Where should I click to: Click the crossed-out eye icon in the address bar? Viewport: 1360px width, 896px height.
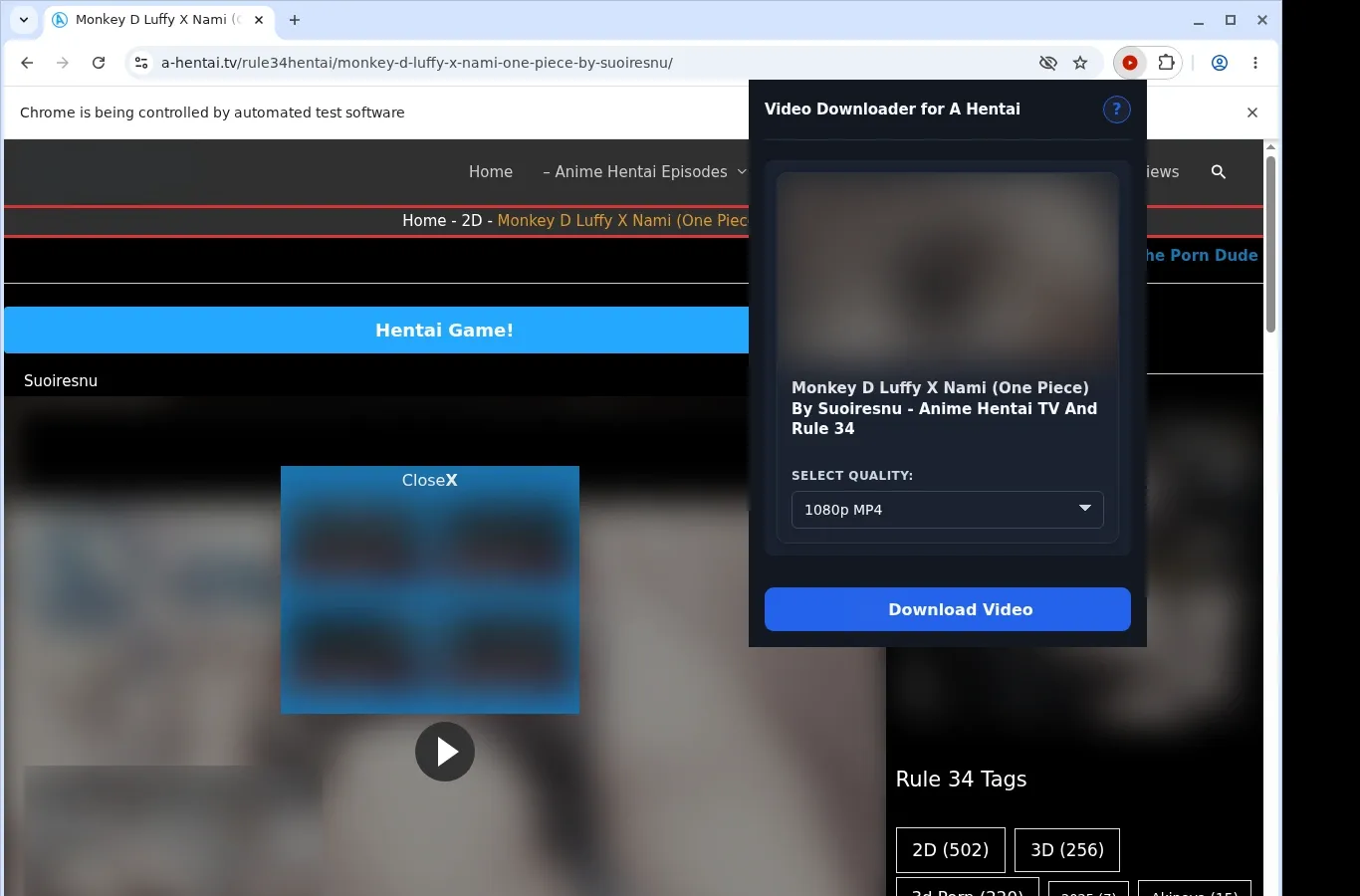pyautogui.click(x=1047, y=63)
